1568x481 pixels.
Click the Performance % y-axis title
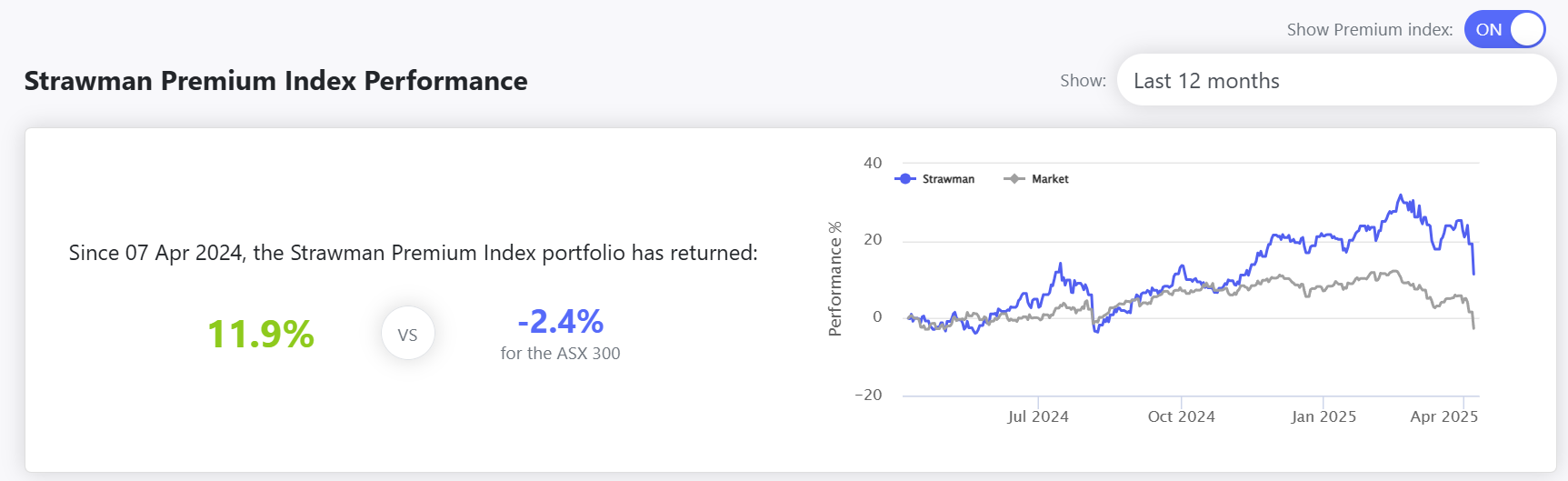[835, 279]
